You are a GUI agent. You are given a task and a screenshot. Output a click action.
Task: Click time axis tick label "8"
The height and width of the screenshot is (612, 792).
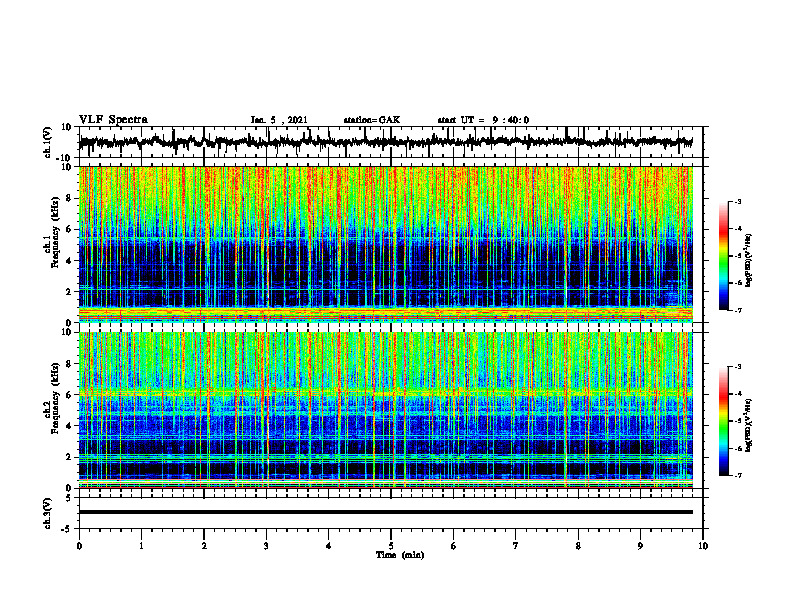pos(578,546)
